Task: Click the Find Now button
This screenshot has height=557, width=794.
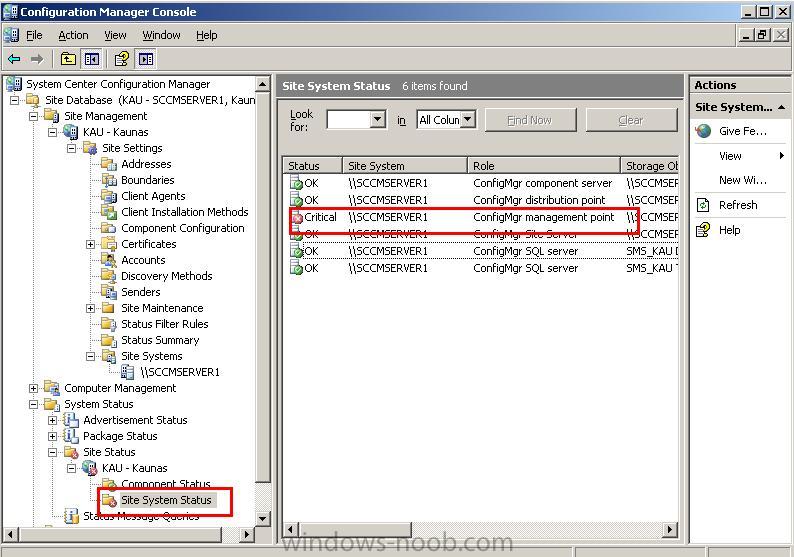Action: point(530,120)
